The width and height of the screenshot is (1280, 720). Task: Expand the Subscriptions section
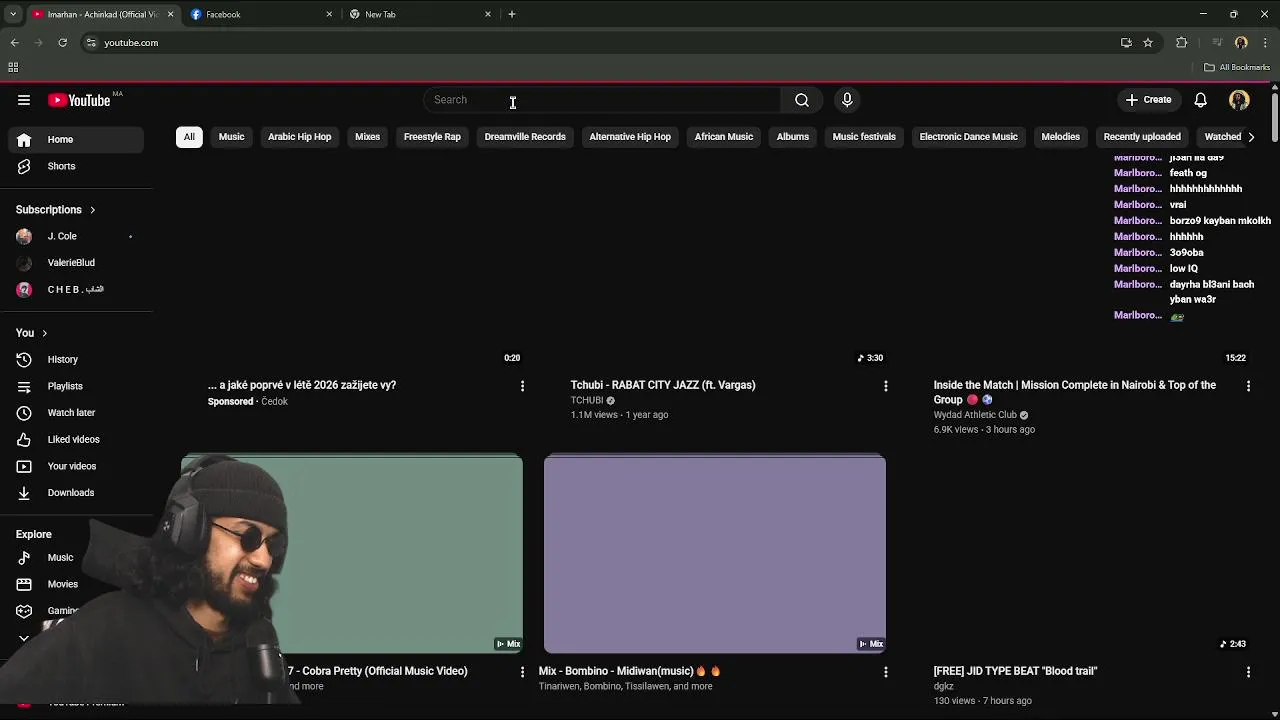56,210
